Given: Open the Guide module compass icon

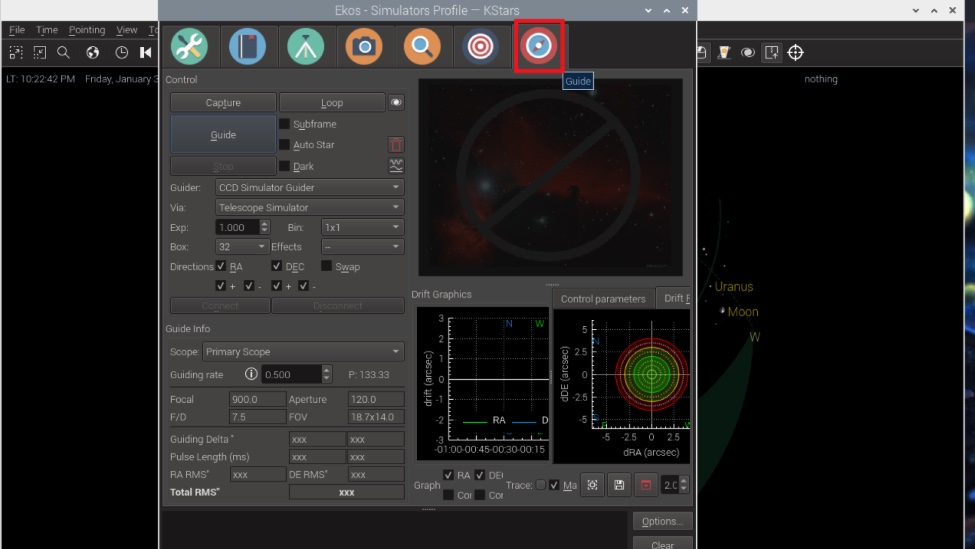Looking at the screenshot, I should point(539,47).
